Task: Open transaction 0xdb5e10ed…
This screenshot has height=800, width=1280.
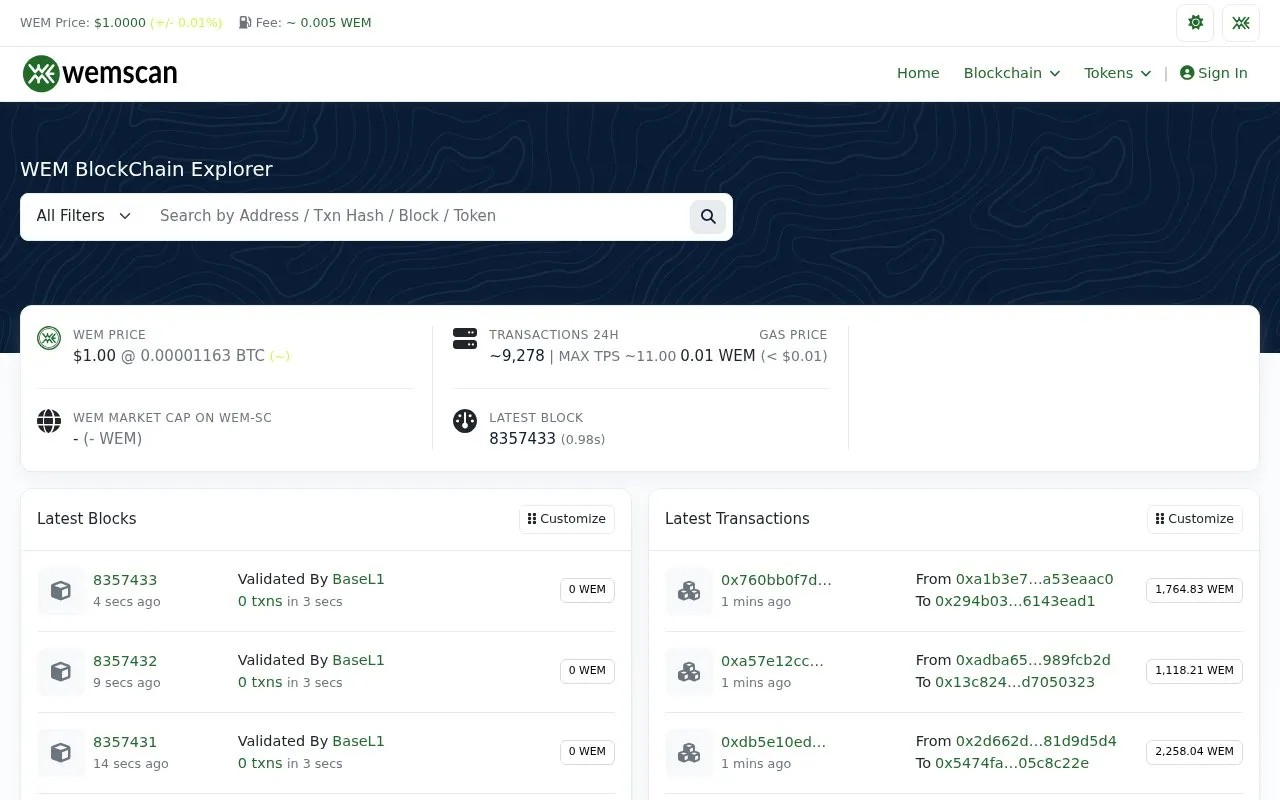Action: pos(774,742)
